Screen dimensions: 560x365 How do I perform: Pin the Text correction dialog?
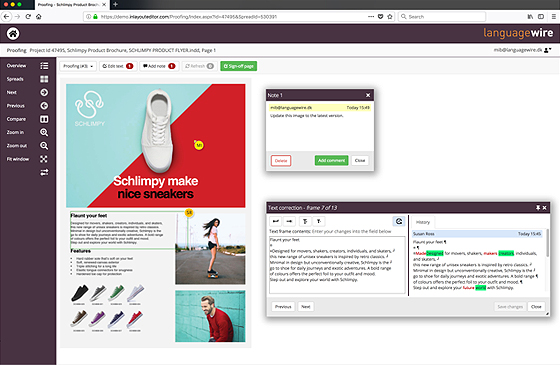click(x=538, y=208)
